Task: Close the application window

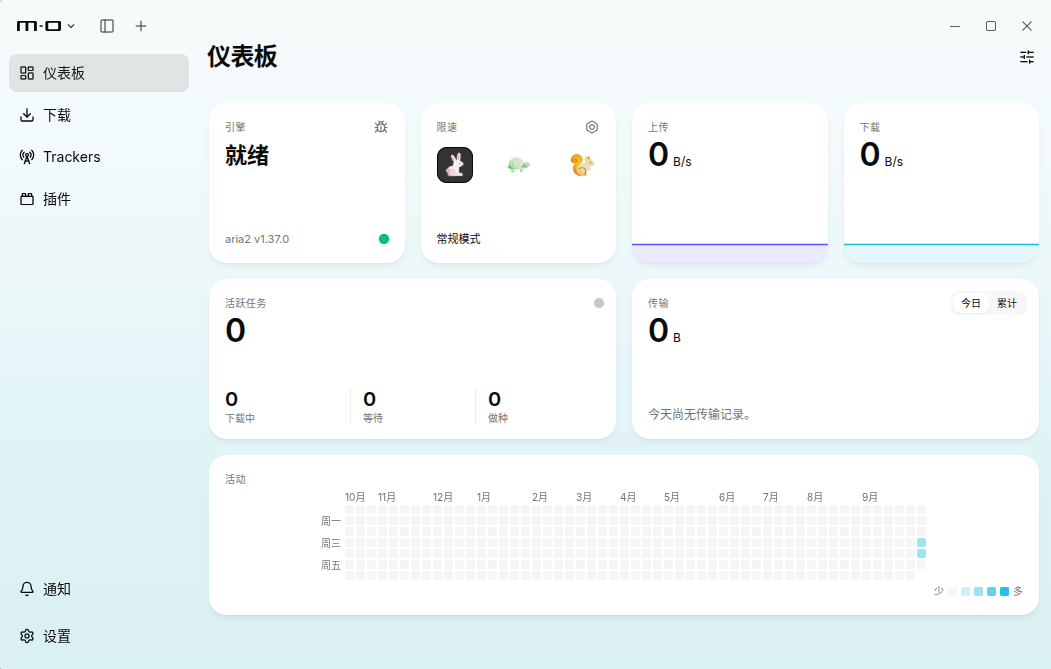Action: click(x=1027, y=26)
